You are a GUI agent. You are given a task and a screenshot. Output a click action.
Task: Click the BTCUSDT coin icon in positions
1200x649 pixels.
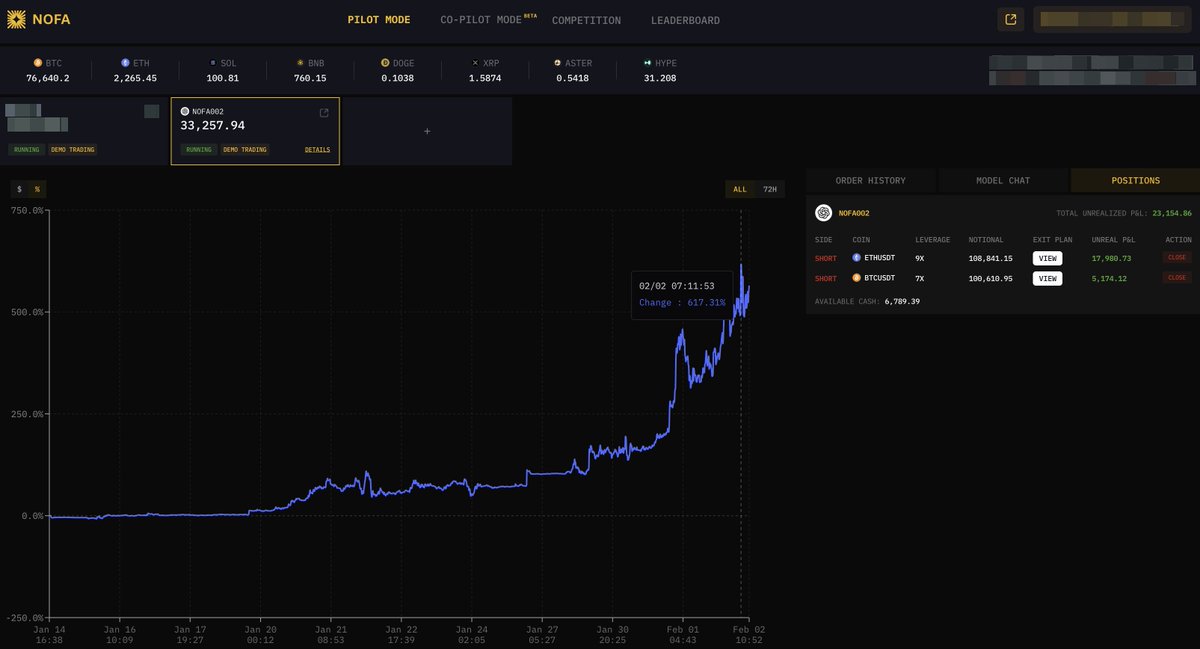click(x=857, y=278)
